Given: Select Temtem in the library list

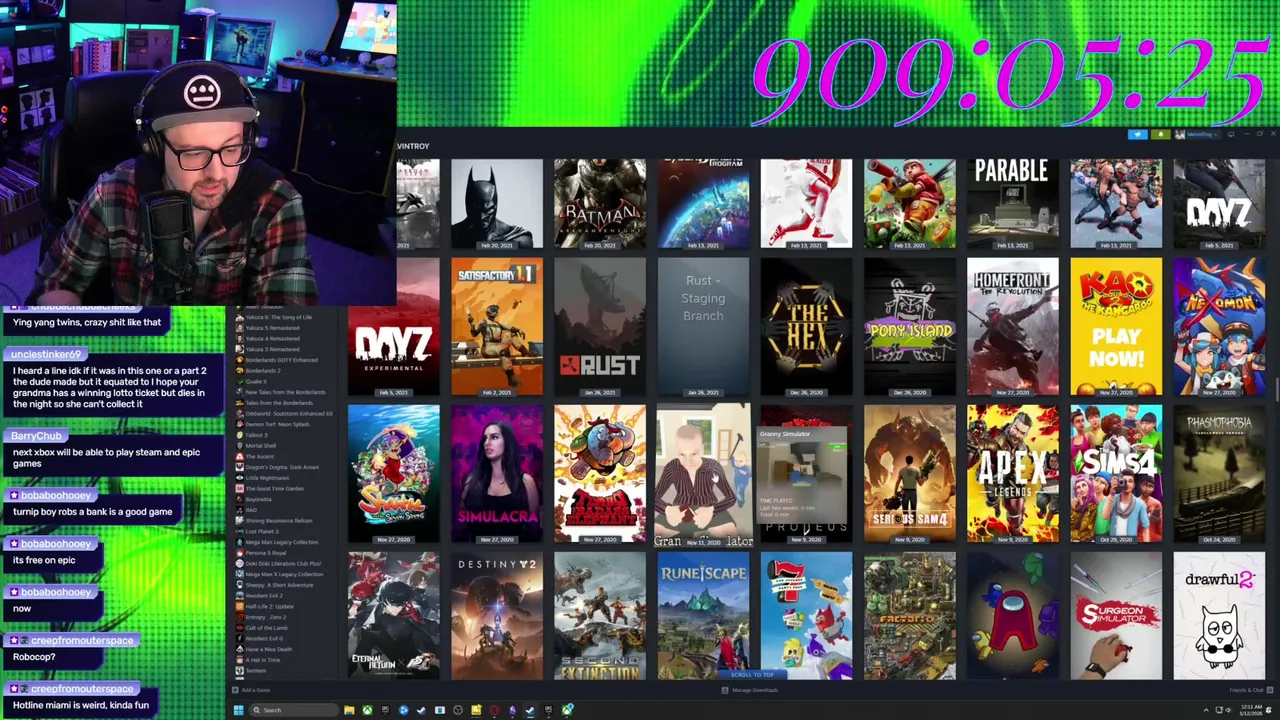Looking at the screenshot, I should 257,670.
